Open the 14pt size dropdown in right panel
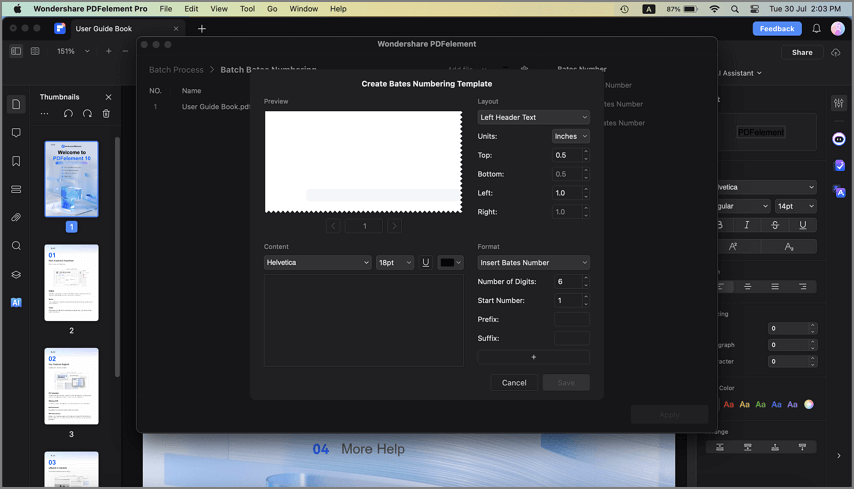The height and width of the screenshot is (489, 854). tap(796, 206)
